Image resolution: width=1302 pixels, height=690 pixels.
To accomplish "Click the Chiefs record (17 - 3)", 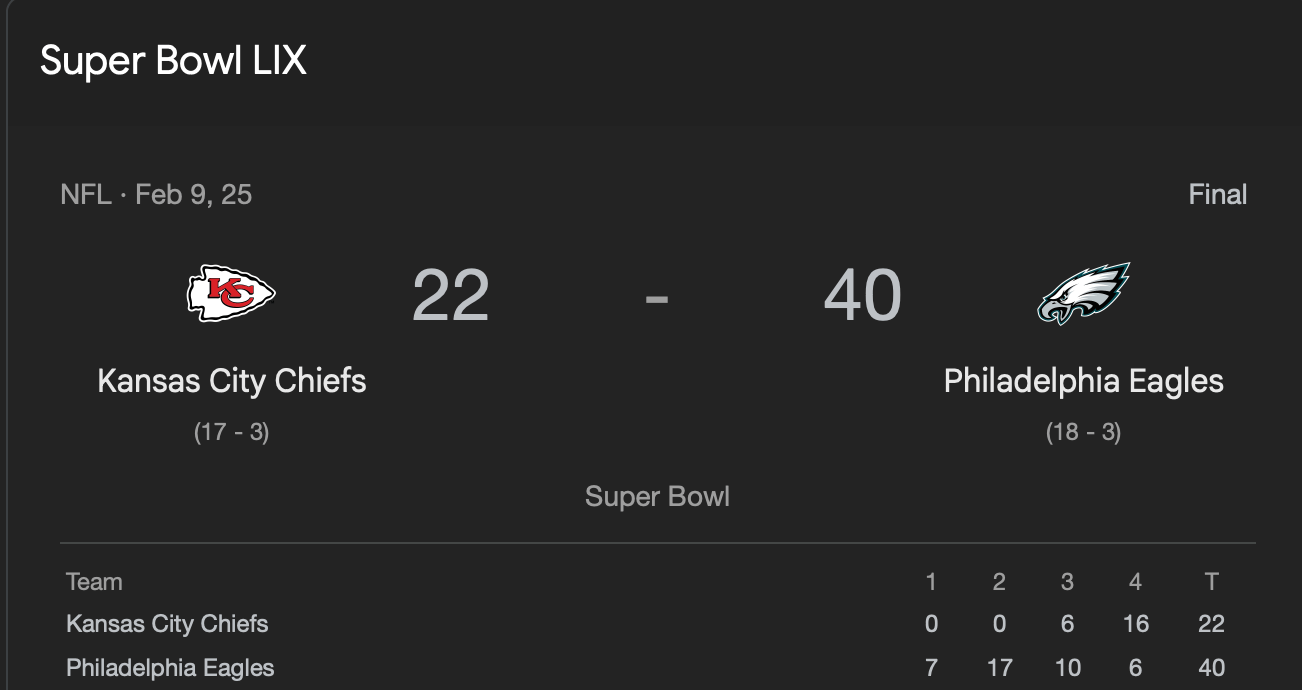I will pos(232,432).
